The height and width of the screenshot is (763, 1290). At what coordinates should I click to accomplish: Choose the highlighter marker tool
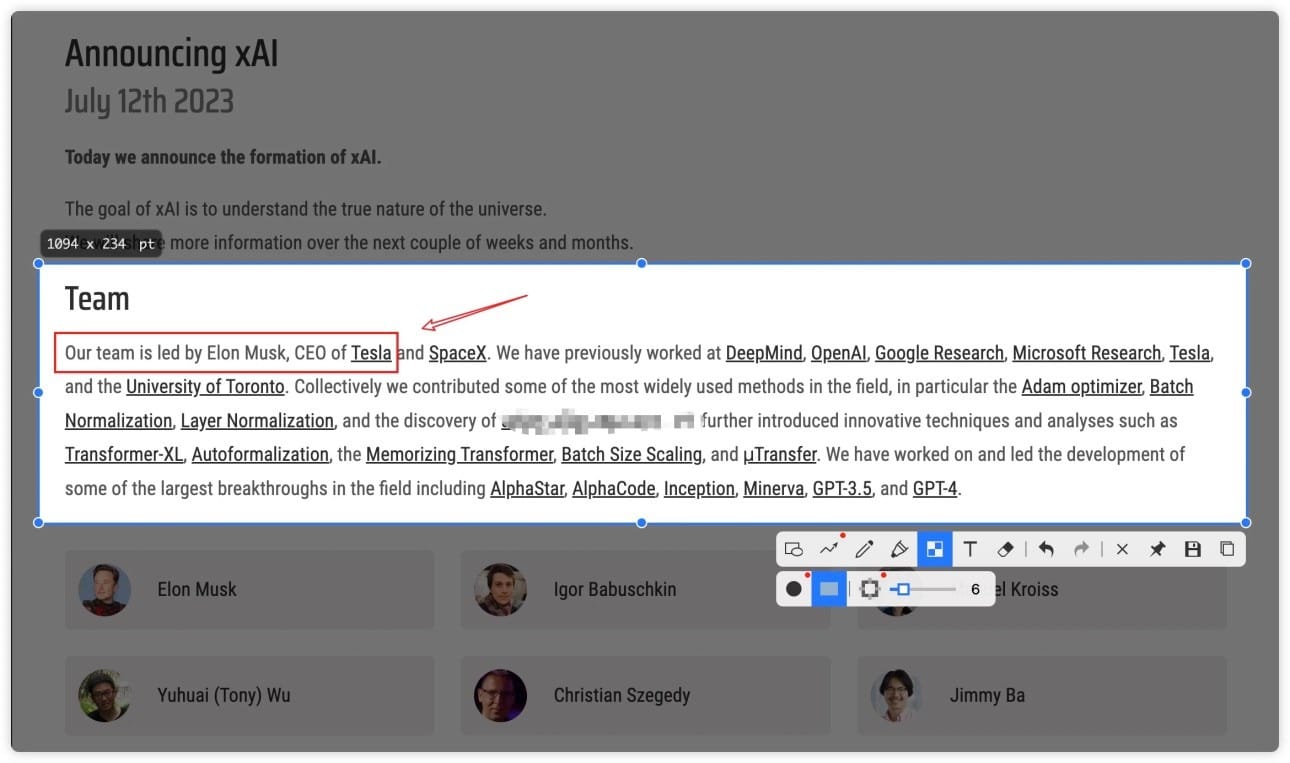[x=899, y=549]
